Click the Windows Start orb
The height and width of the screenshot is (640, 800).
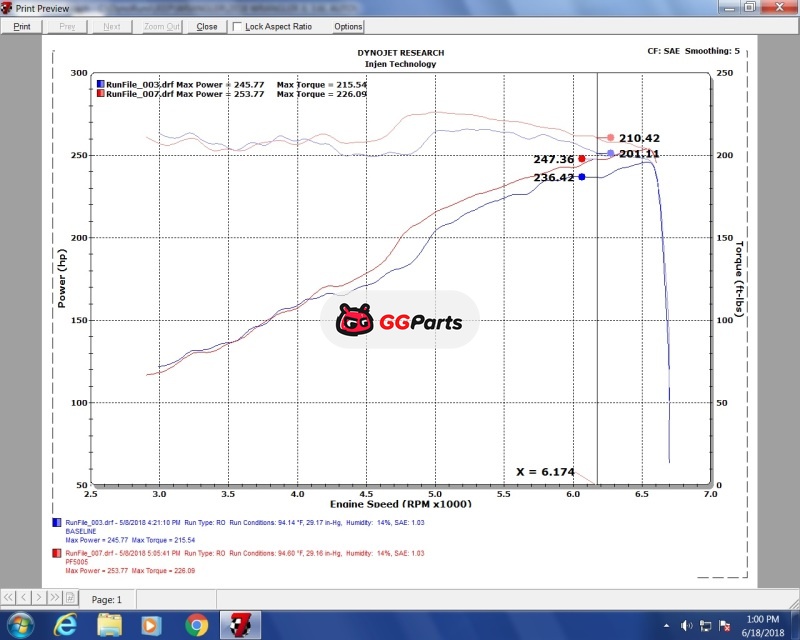(20, 625)
